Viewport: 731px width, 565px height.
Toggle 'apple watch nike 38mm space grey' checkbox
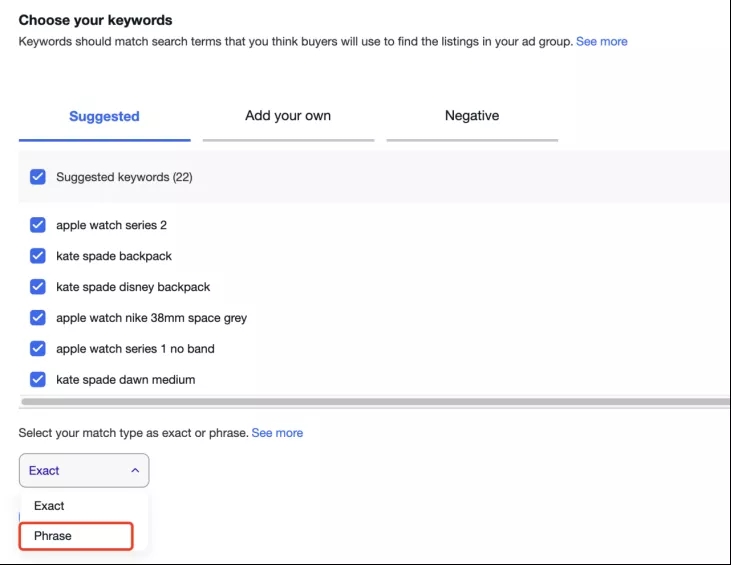pos(38,318)
